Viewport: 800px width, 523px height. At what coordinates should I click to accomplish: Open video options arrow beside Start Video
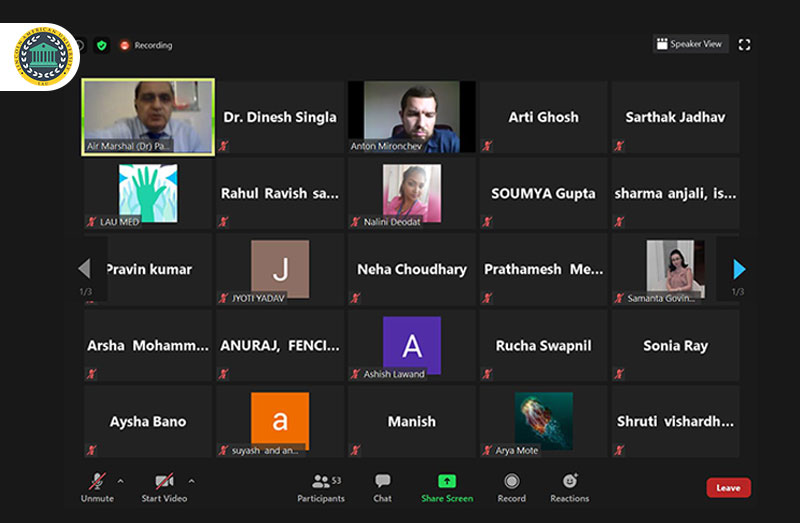(191, 481)
